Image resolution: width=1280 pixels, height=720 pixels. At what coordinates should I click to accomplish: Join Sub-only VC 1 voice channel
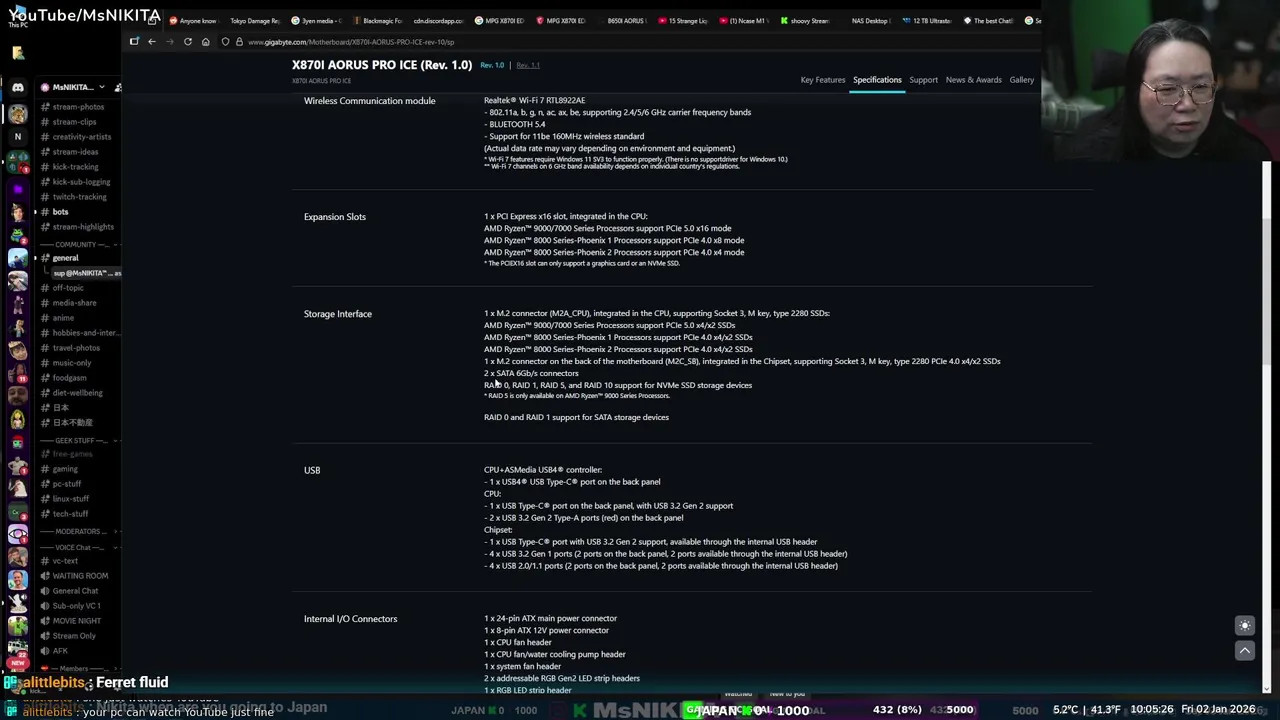tap(76, 605)
